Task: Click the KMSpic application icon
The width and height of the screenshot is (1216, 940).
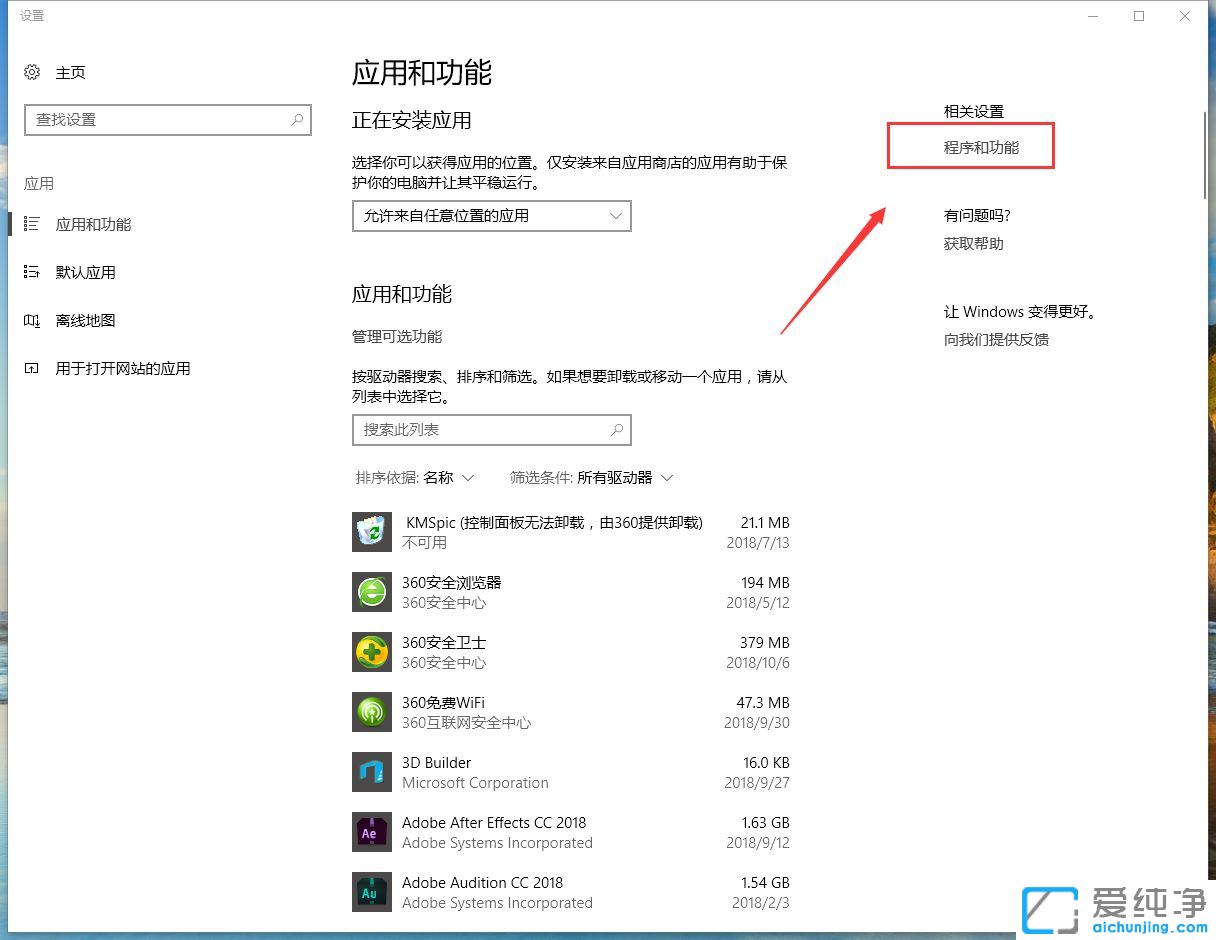Action: 371,532
